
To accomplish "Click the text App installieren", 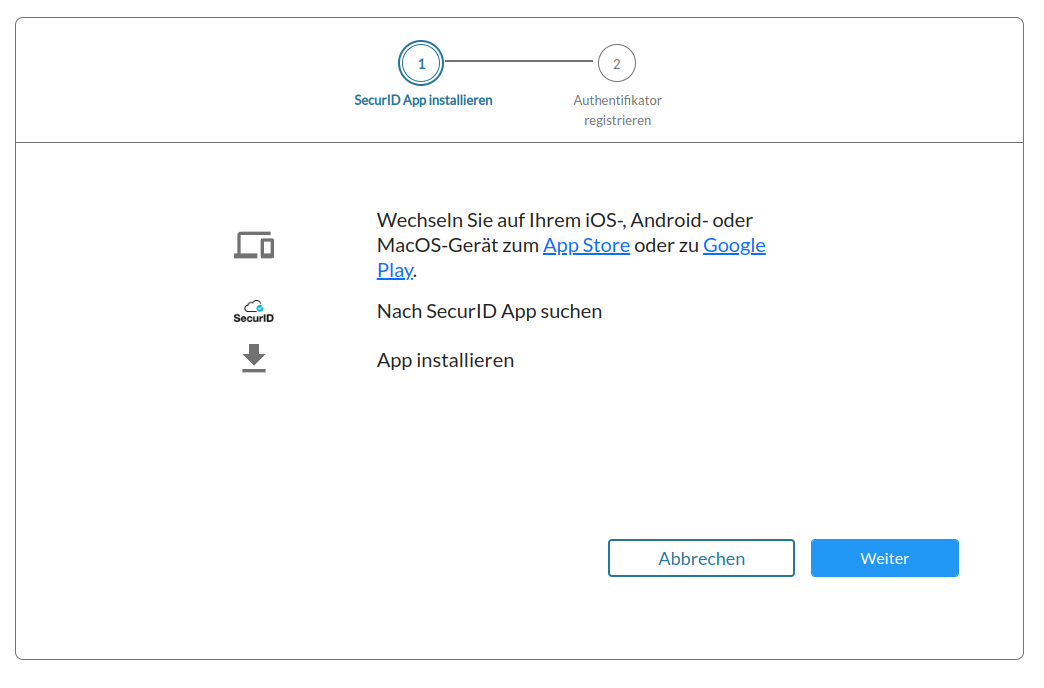I will 445,360.
